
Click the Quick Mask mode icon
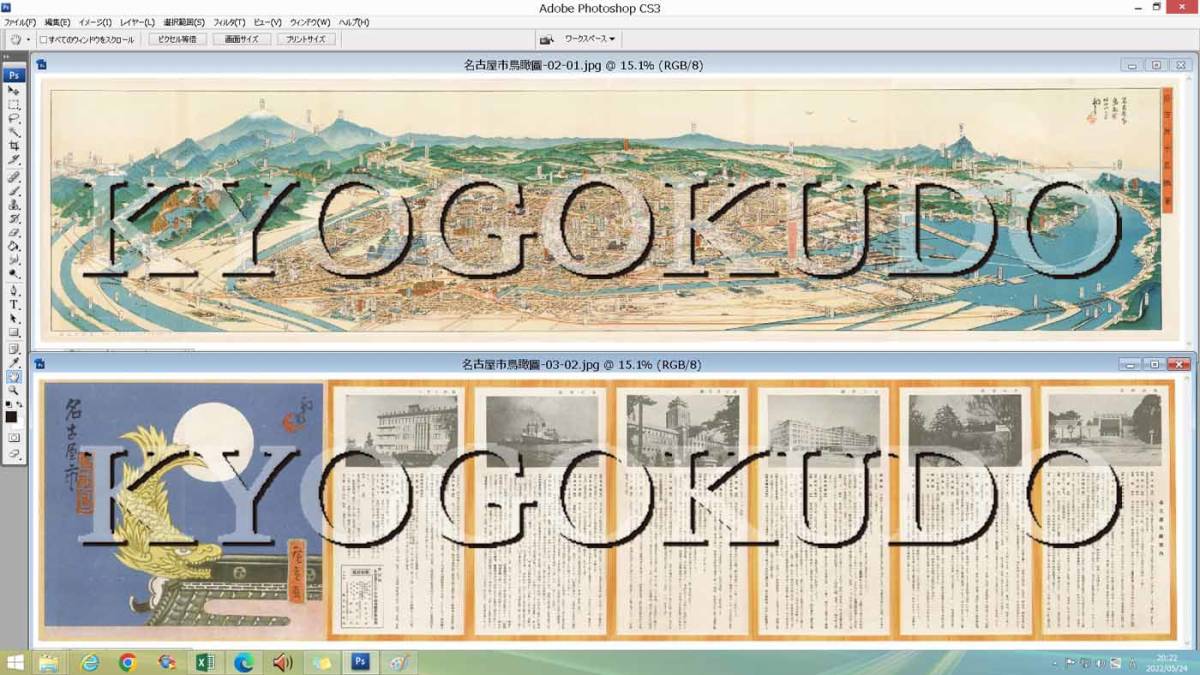pos(14,437)
